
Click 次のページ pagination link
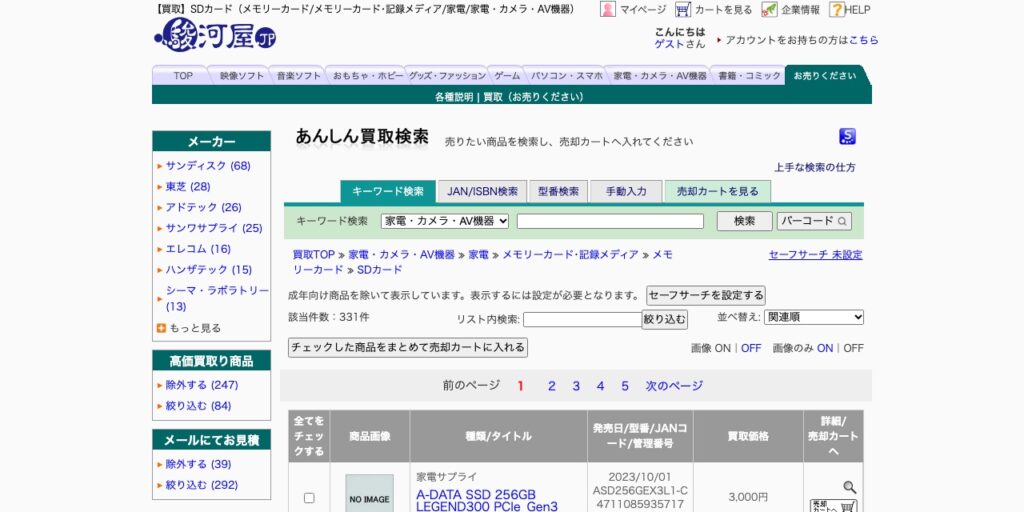tap(674, 386)
